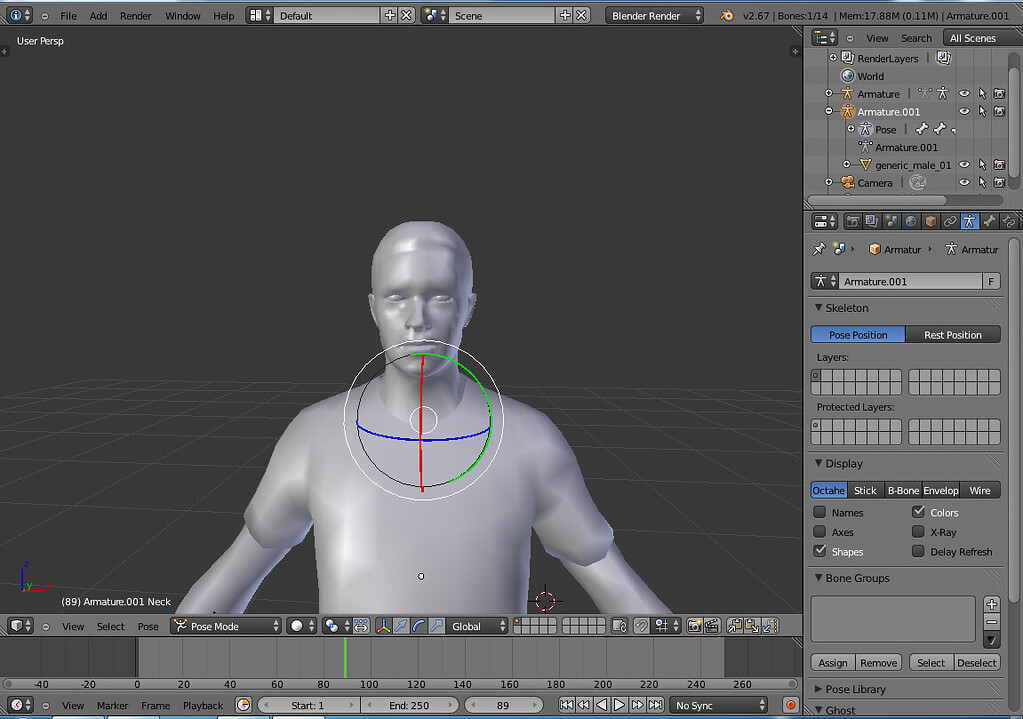Click the render camera icon in 3D header
The image size is (1023, 719).
[x=694, y=626]
